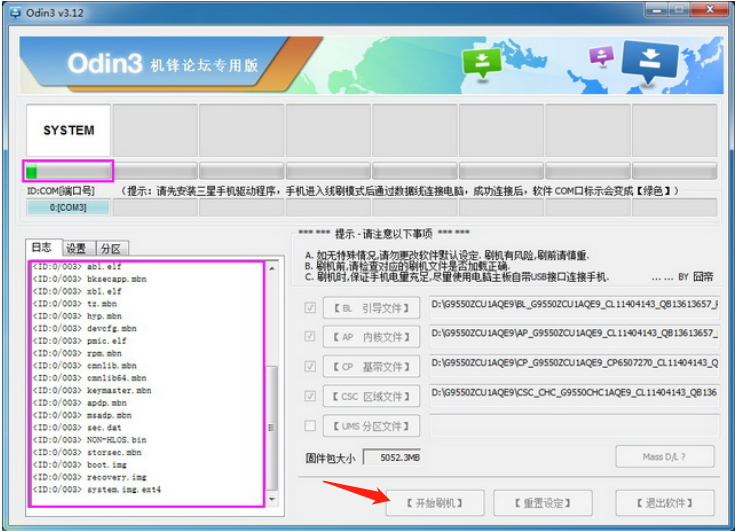Click the AP file path field

coord(575,335)
